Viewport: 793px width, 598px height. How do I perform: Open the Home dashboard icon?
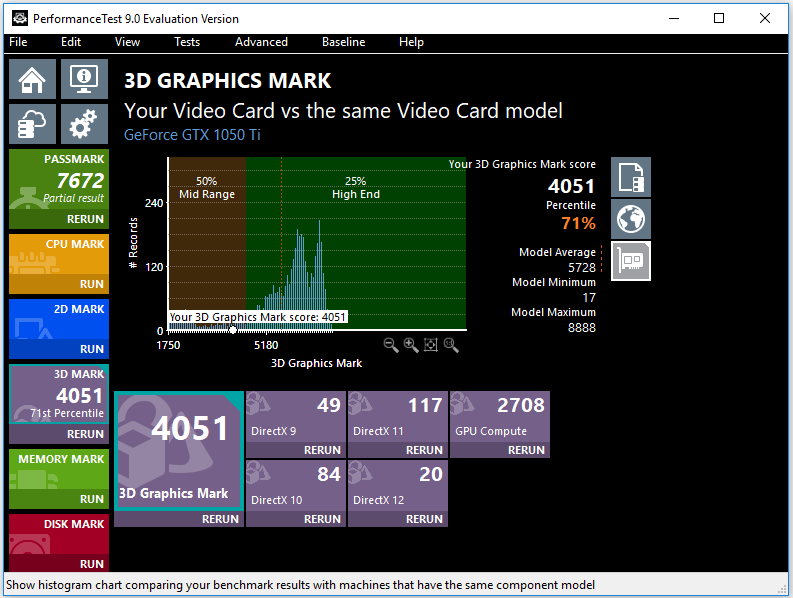(32, 79)
